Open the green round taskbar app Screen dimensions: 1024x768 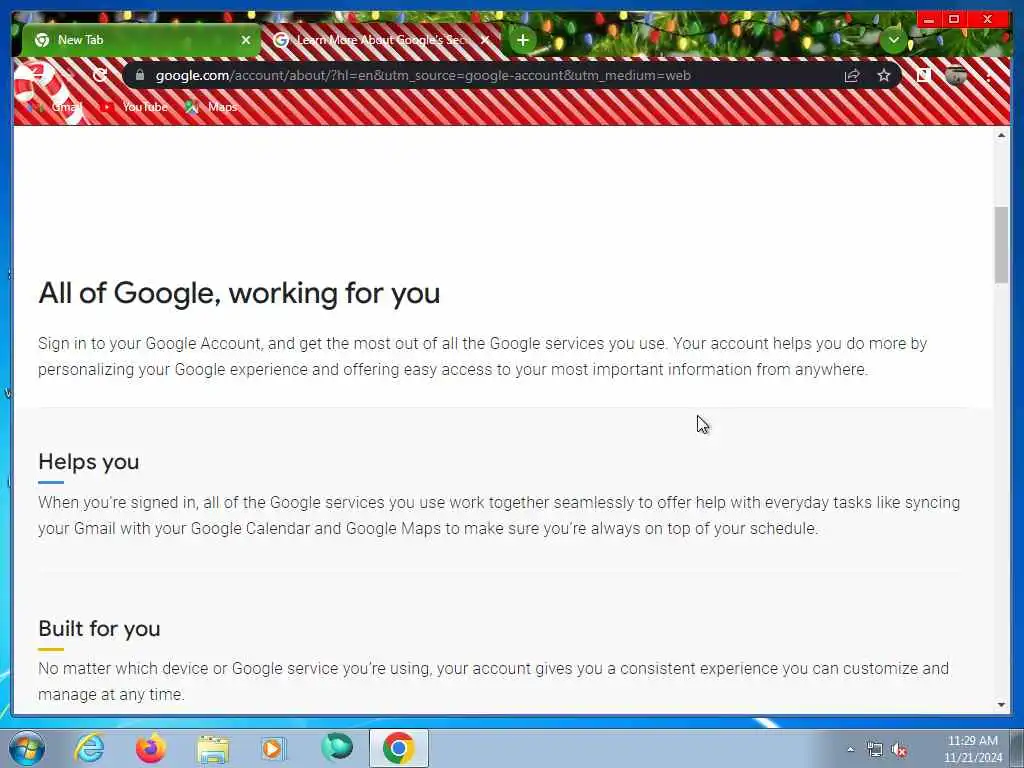point(336,748)
